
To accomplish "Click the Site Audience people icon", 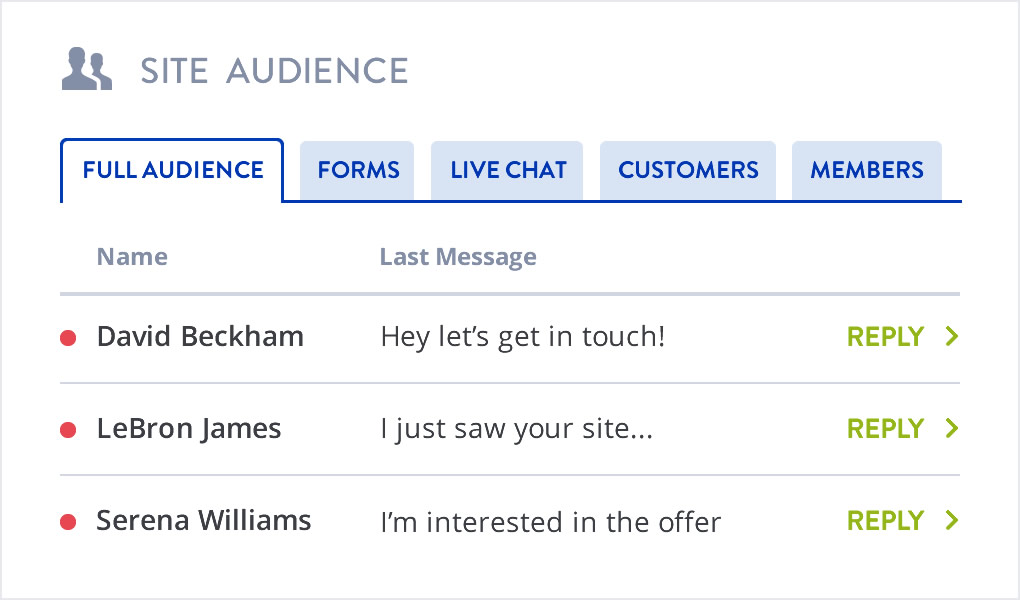I will point(86,70).
